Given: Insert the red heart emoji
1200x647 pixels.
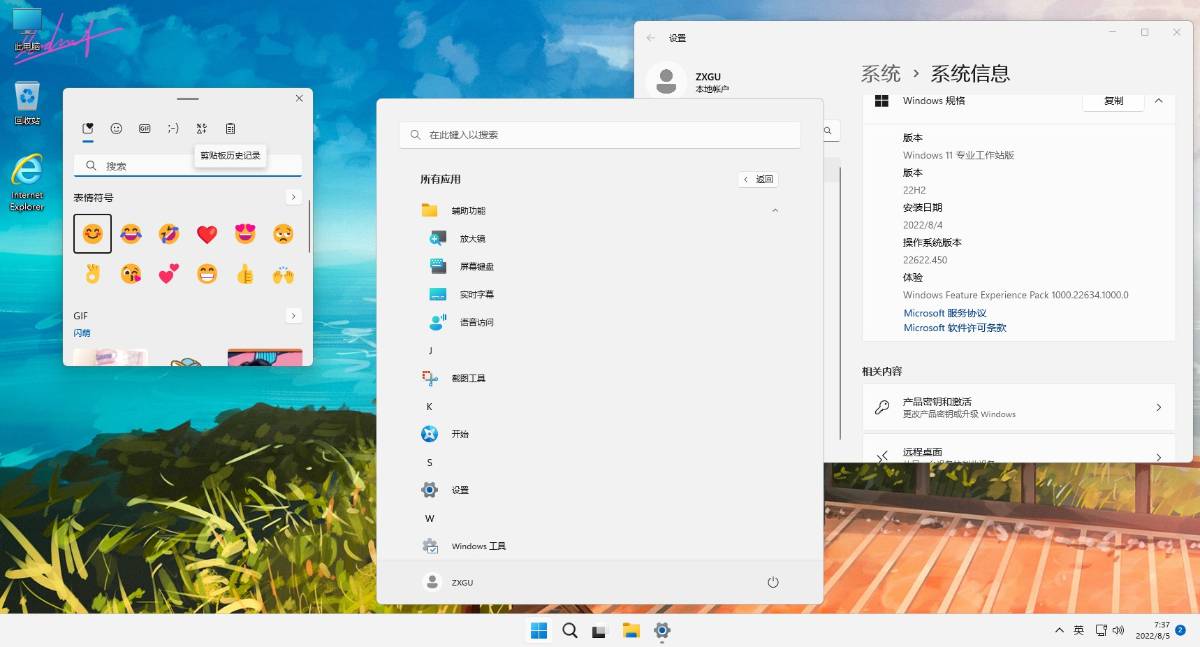Looking at the screenshot, I should 207,234.
